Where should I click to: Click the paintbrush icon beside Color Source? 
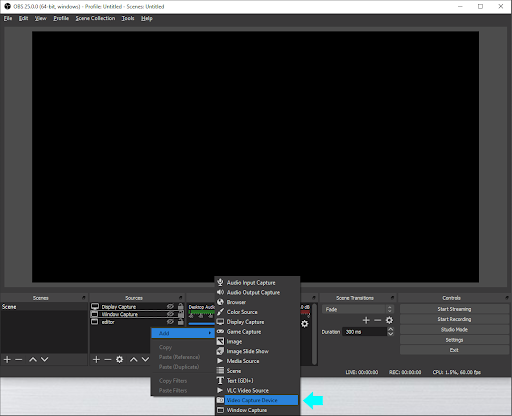(220, 312)
